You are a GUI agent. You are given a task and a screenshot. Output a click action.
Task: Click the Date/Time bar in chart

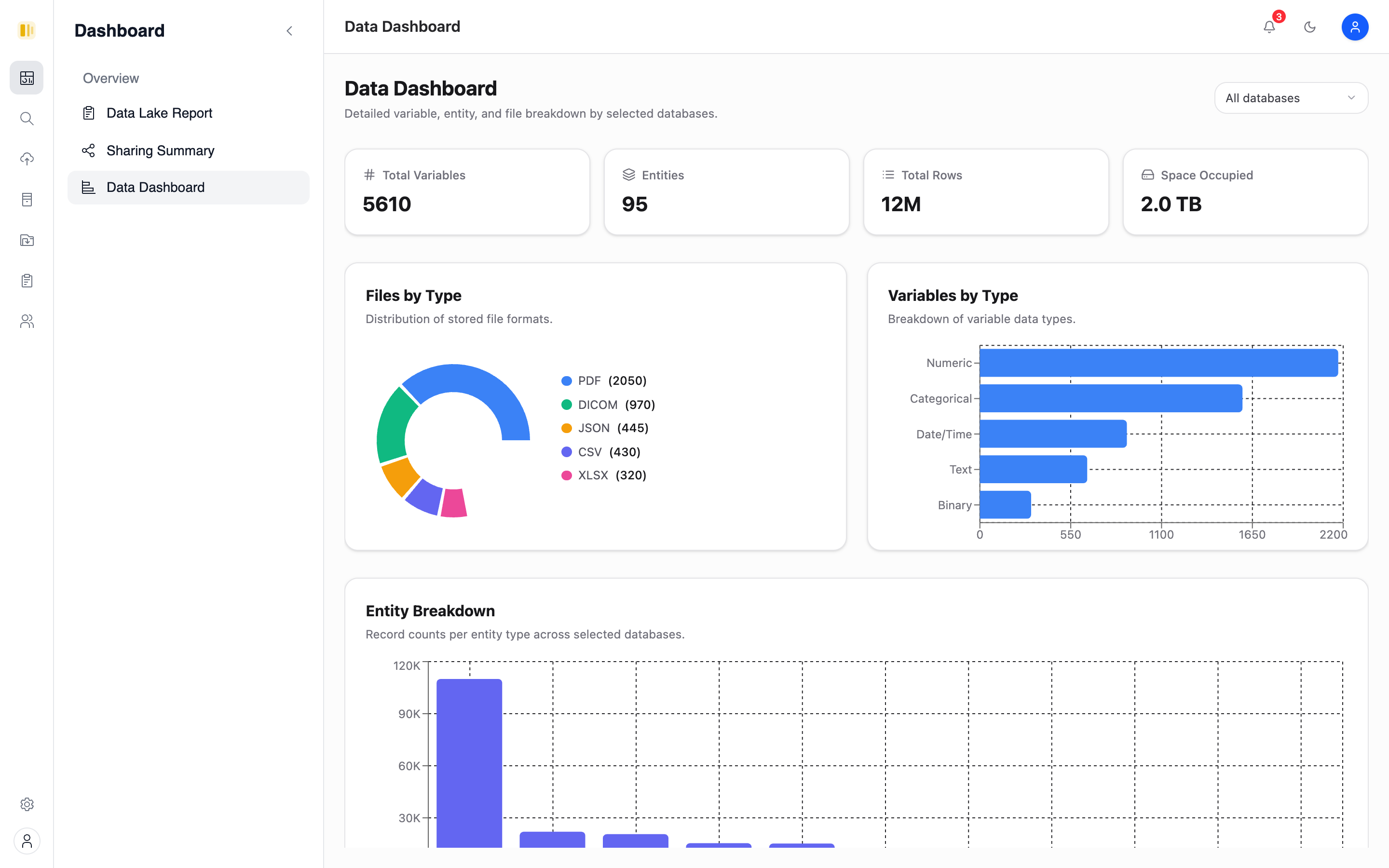click(1053, 434)
